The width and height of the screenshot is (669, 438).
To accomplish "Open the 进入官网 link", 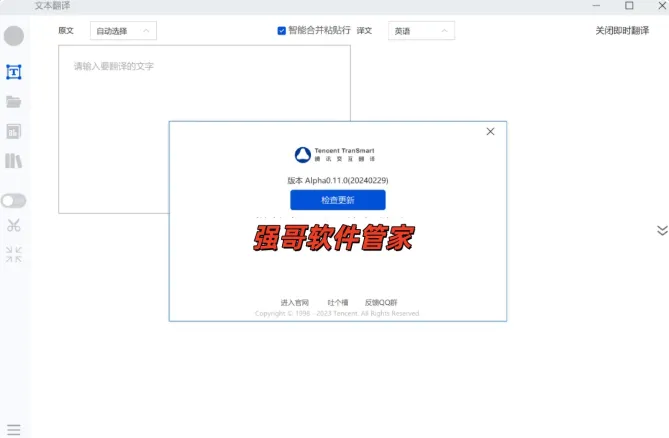I will click(x=294, y=302).
